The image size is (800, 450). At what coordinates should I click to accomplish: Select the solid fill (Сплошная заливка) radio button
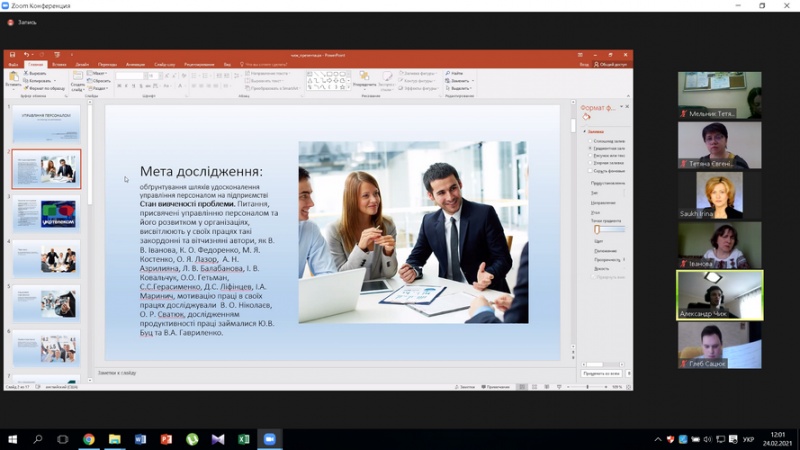[x=590, y=141]
